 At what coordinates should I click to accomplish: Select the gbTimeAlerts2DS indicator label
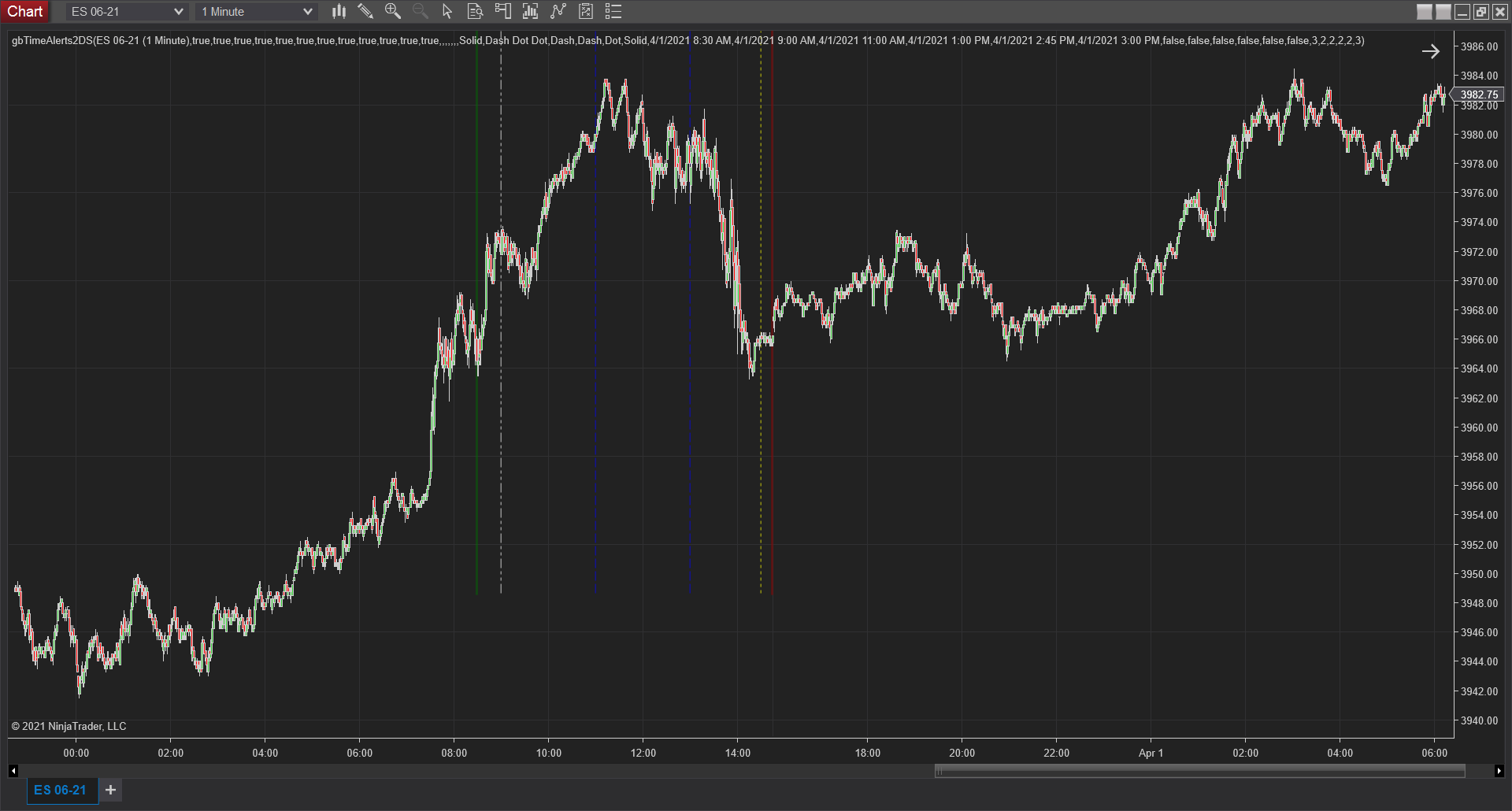(x=687, y=40)
